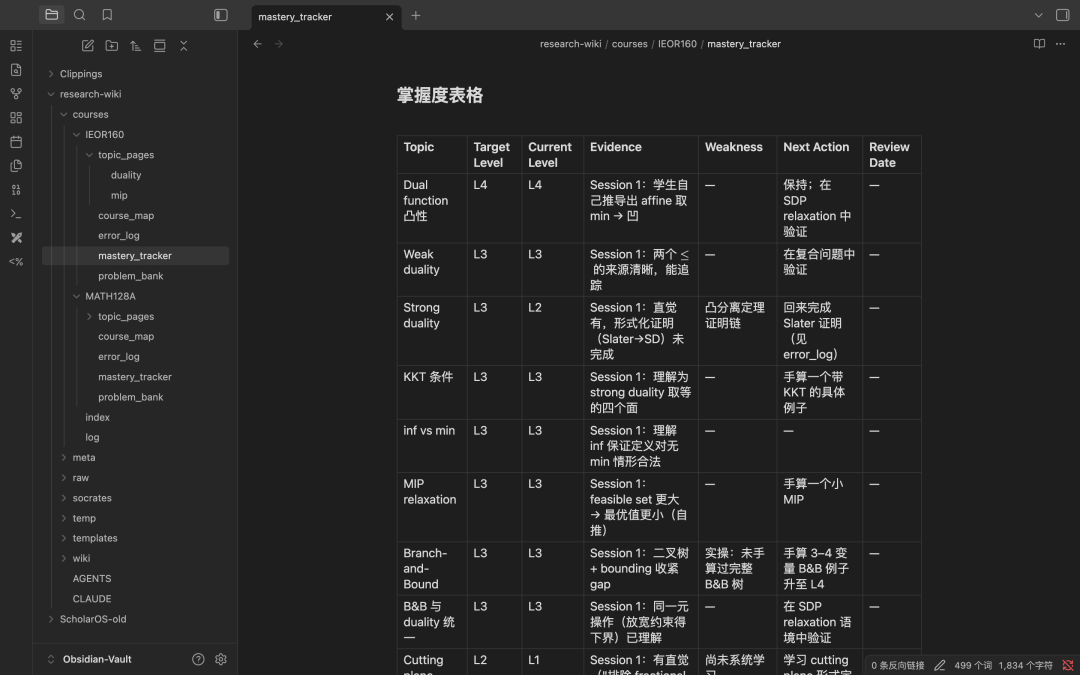Close the mastery_tracker tab
The height and width of the screenshot is (675, 1080).
pyautogui.click(x=389, y=17)
